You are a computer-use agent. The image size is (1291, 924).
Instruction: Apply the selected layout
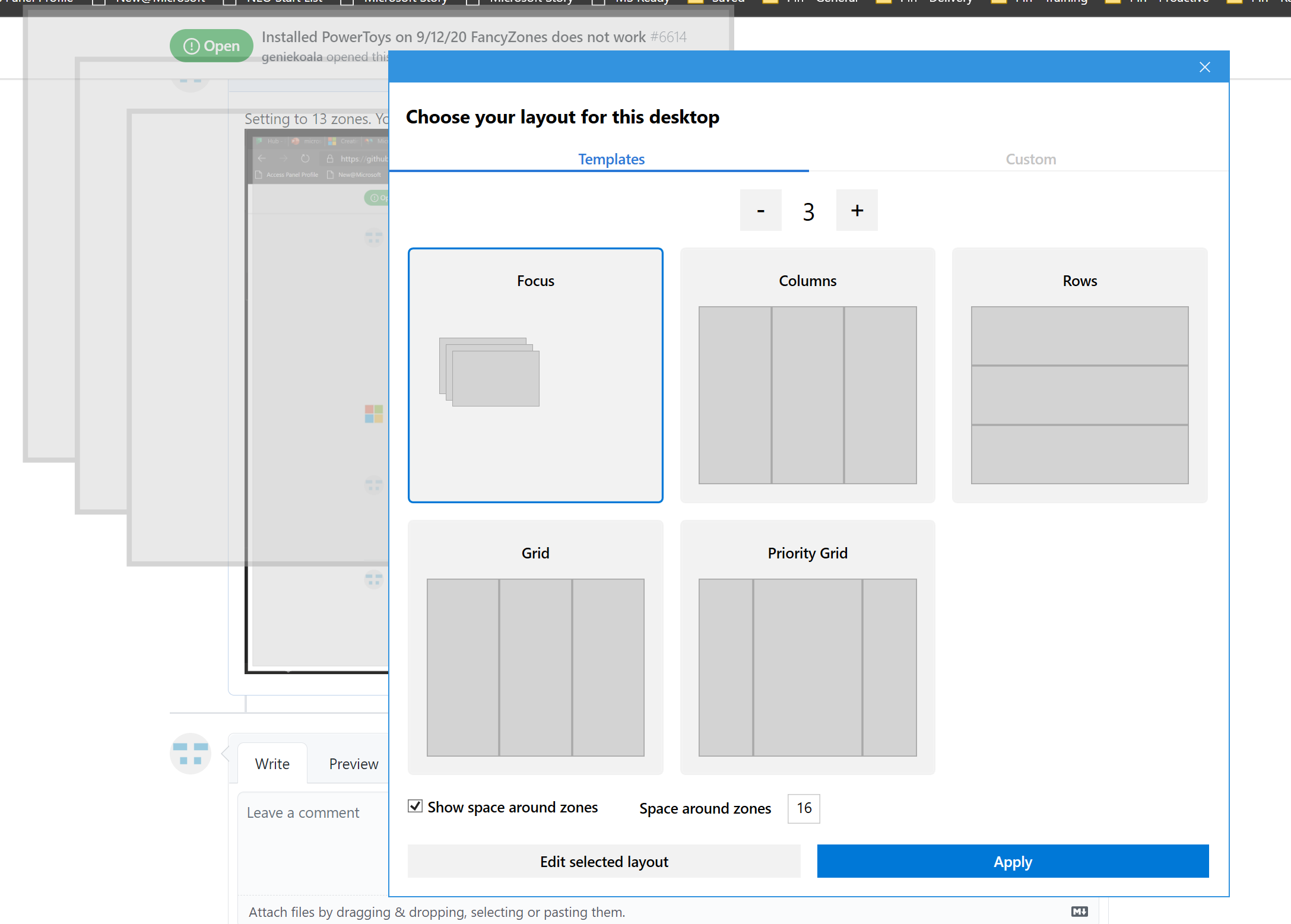(1013, 861)
